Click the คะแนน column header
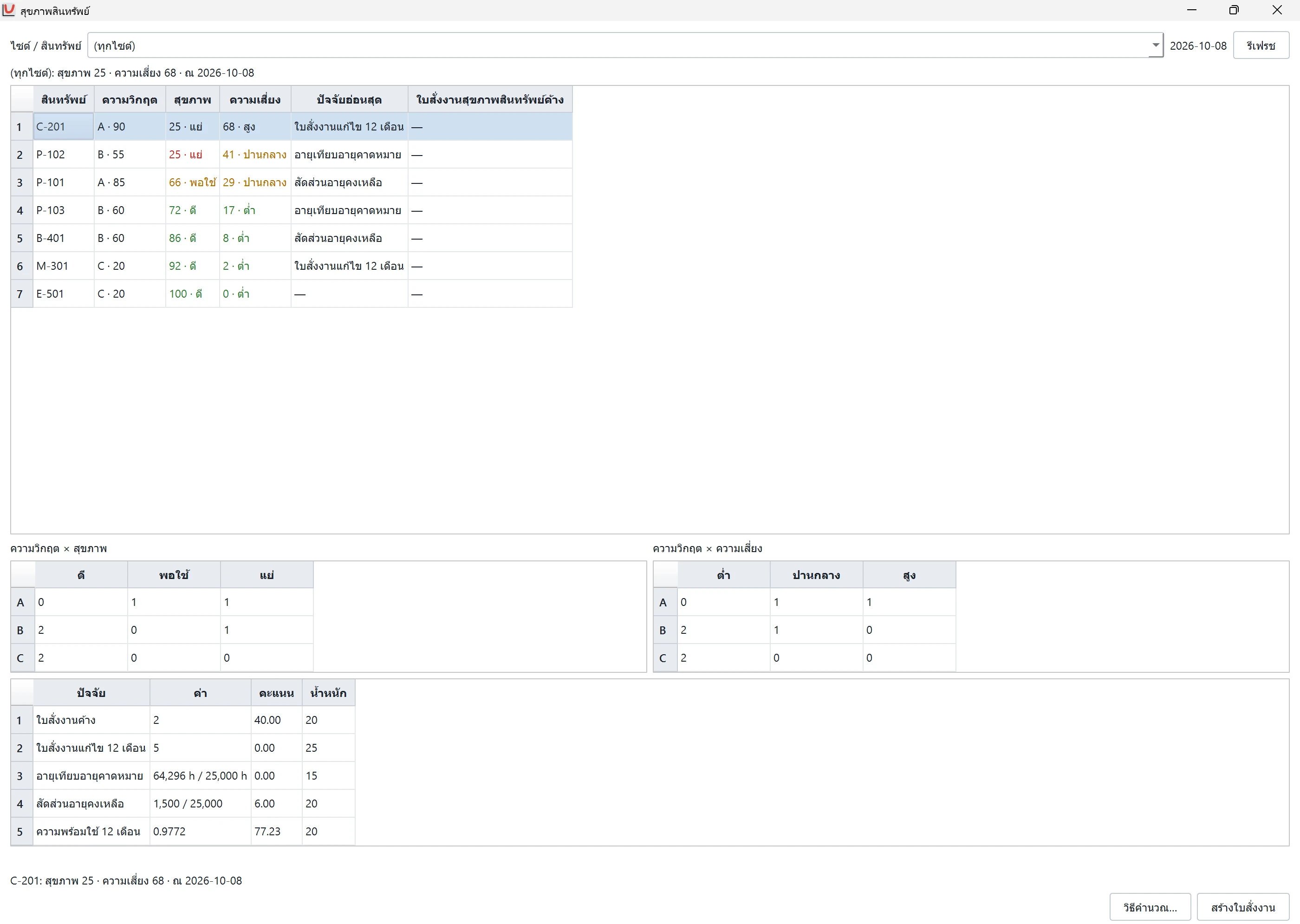The width and height of the screenshot is (1300, 924). tap(277, 692)
